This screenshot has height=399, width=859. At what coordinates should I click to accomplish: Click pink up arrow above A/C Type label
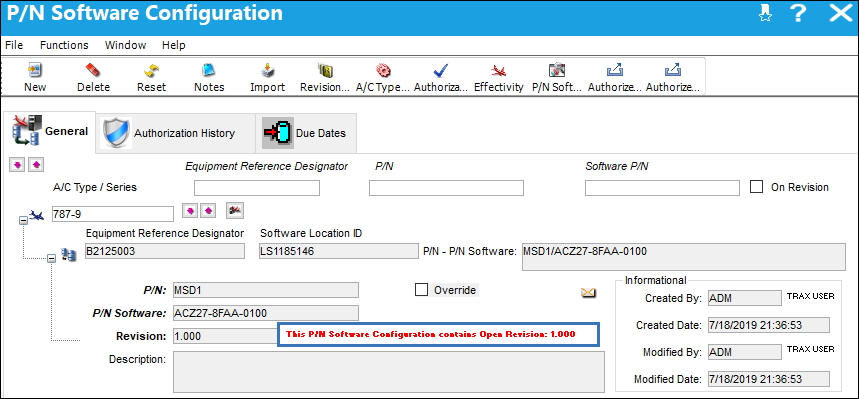[x=36, y=164]
